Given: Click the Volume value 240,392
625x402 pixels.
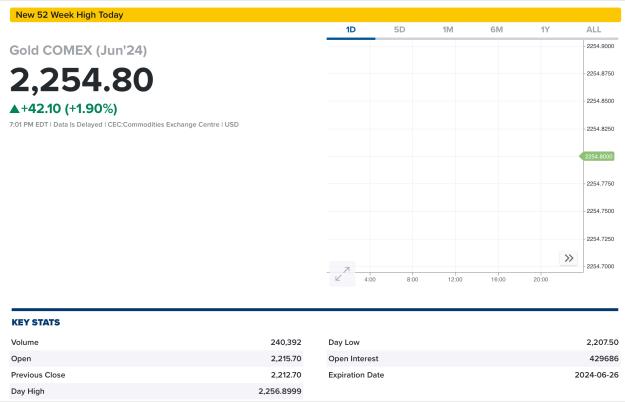Looking at the screenshot, I should click(286, 342).
